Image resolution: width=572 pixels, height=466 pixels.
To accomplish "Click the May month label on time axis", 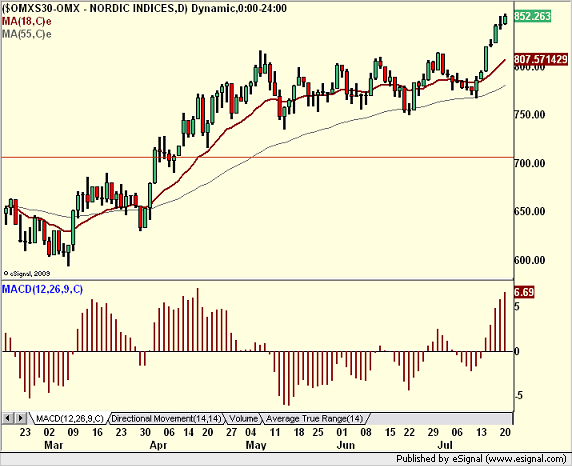I will pos(256,445).
